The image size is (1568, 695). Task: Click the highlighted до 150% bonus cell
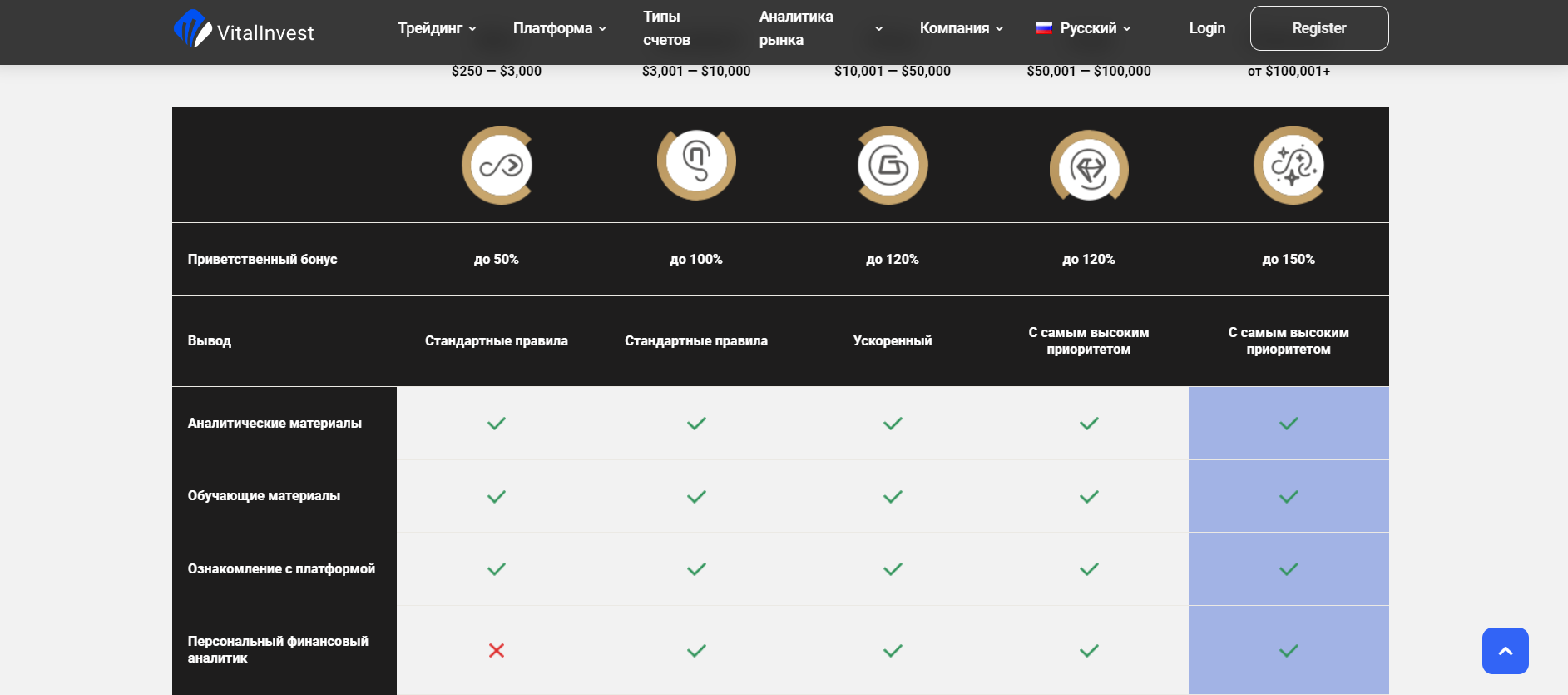[x=1289, y=259]
